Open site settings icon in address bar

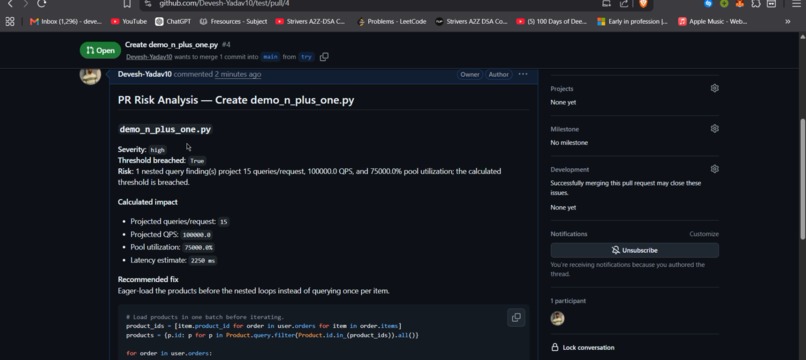(148, 4)
